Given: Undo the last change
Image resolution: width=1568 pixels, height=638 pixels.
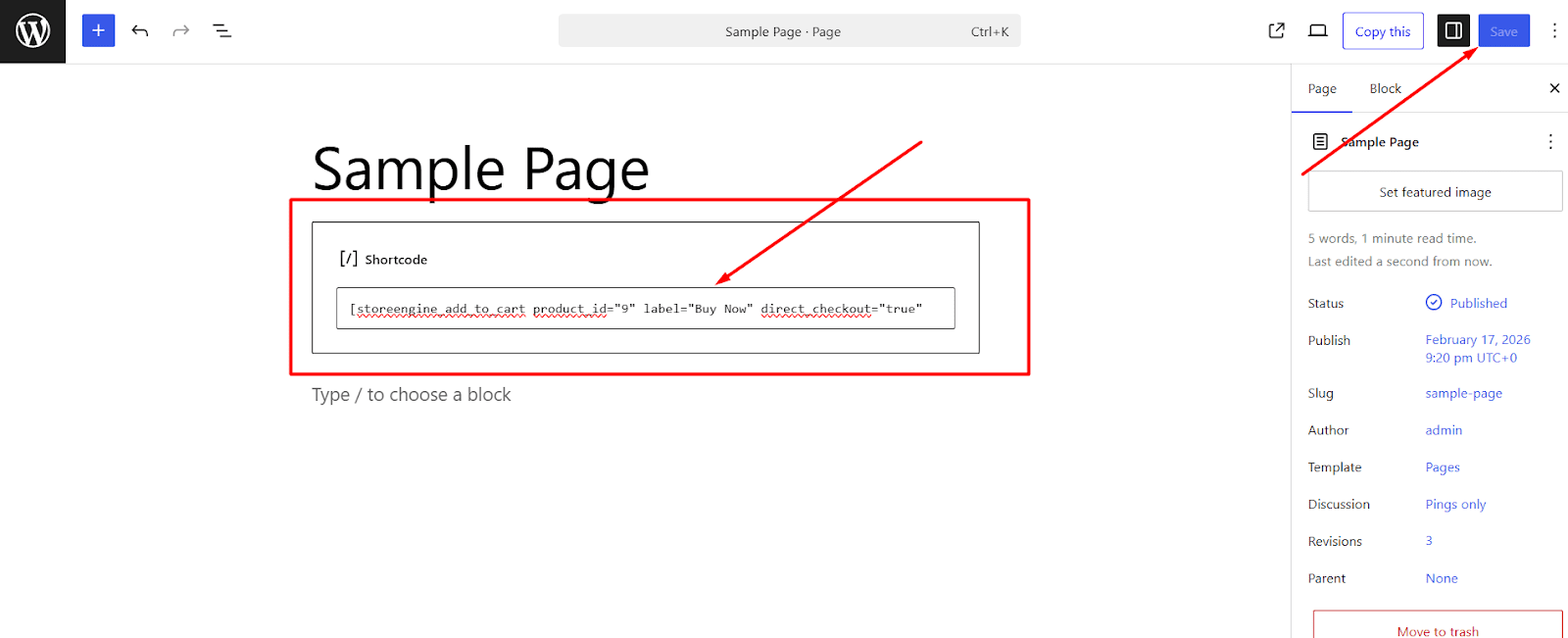Looking at the screenshot, I should [140, 30].
